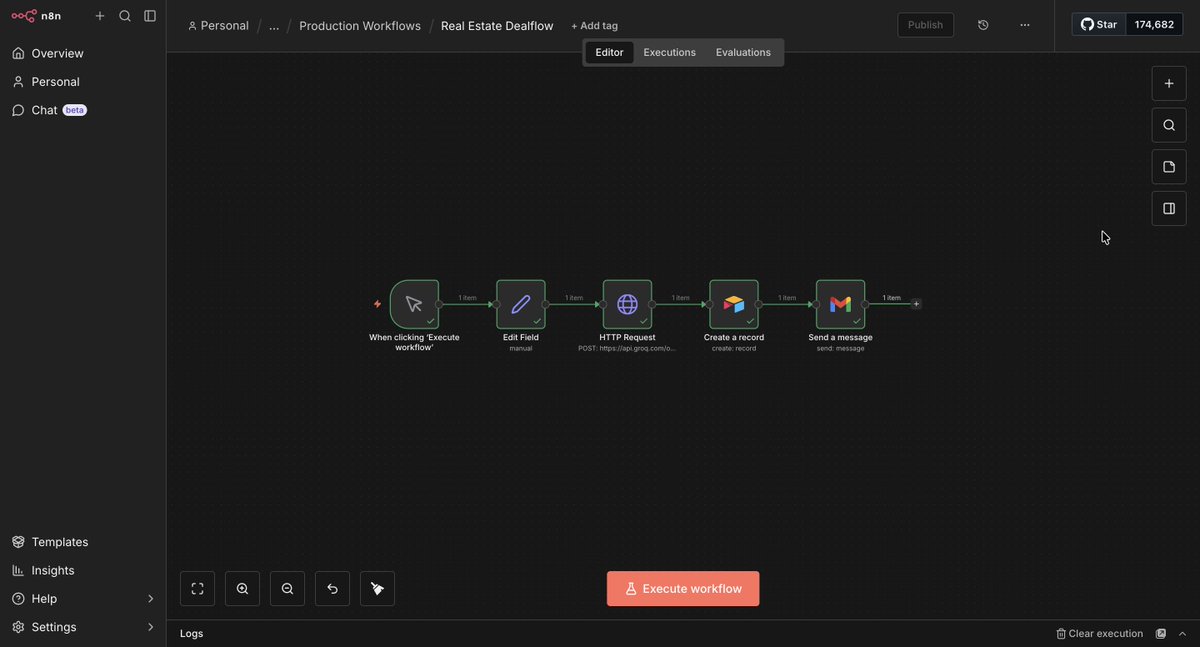
Task: Click the Real Estate Dealflow workflow name
Action: click(497, 26)
